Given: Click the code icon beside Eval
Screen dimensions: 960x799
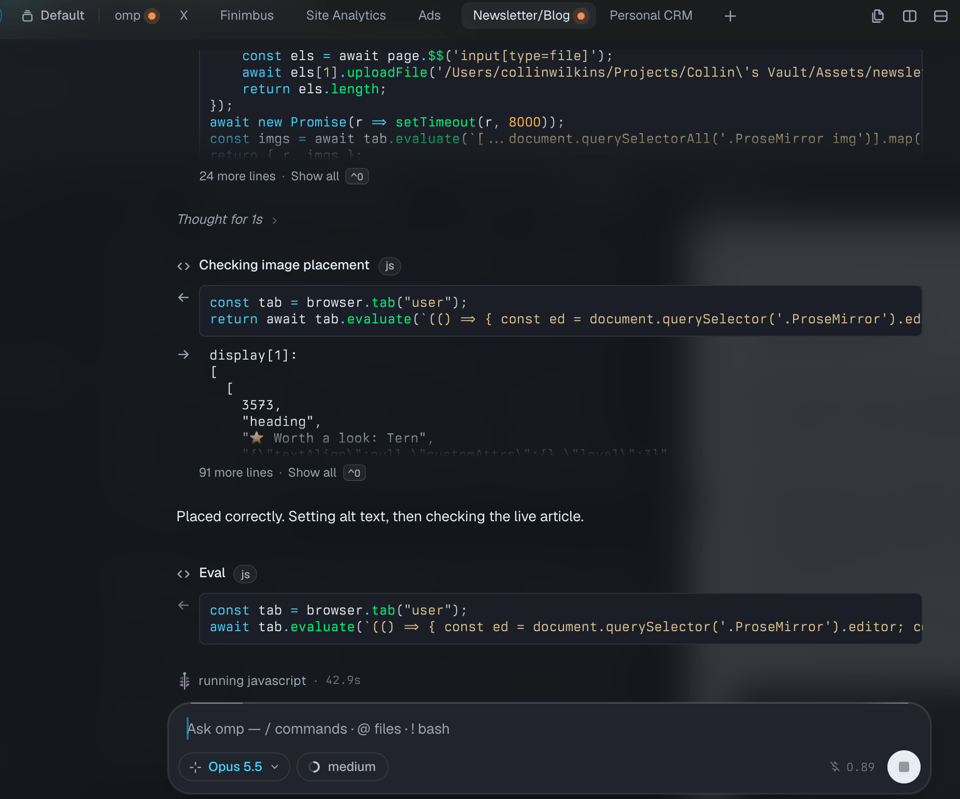Looking at the screenshot, I should coord(183,574).
